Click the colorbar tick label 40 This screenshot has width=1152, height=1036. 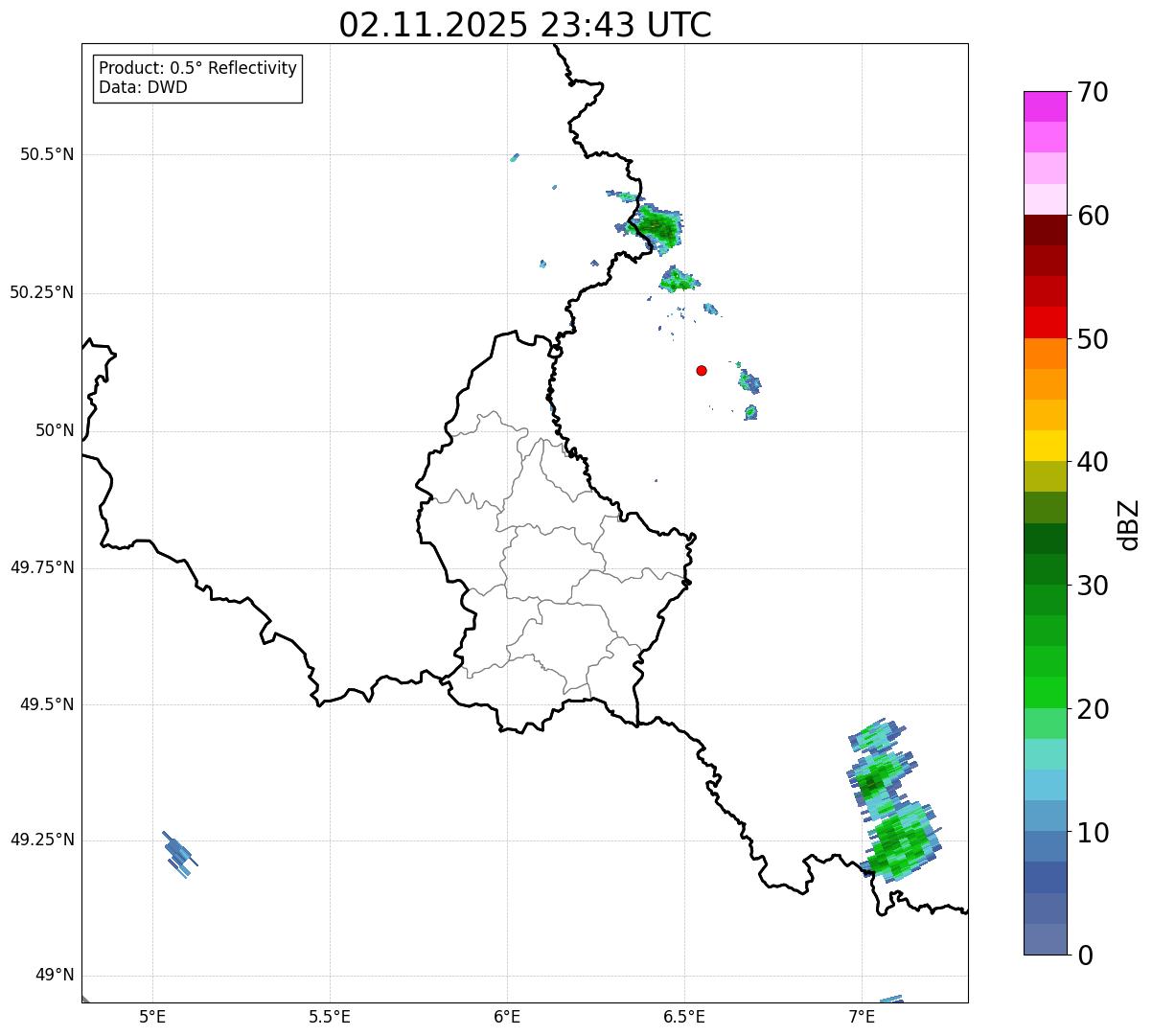[1093, 462]
